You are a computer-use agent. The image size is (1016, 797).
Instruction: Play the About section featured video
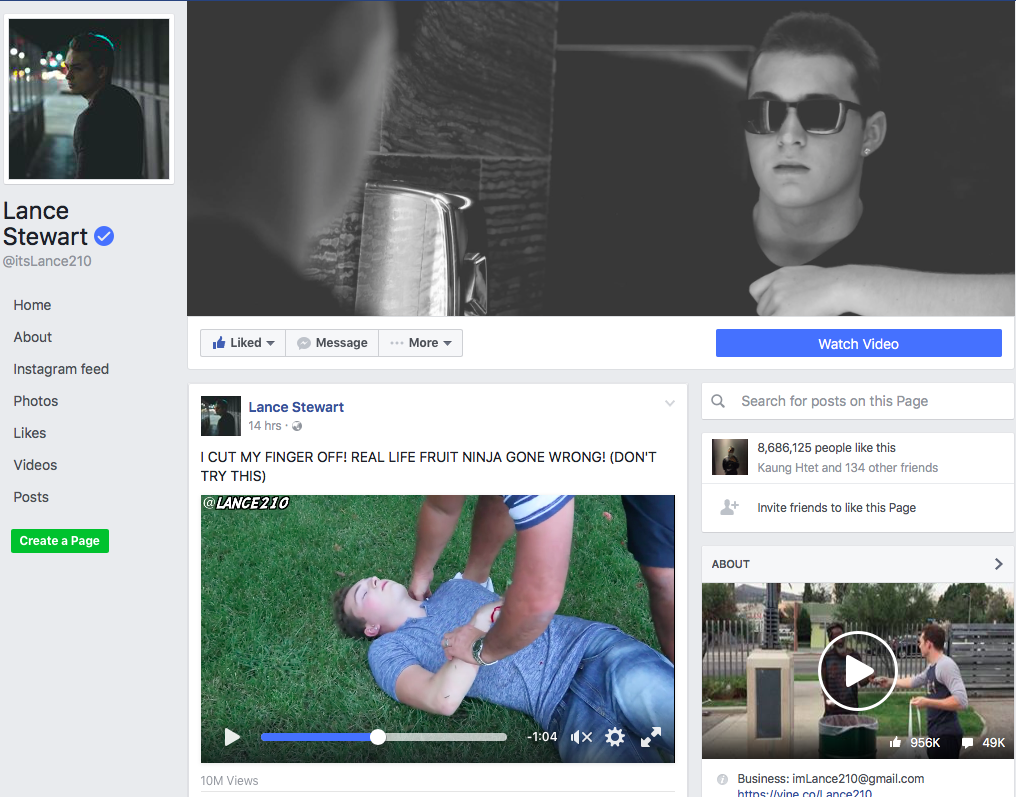pyautogui.click(x=857, y=671)
